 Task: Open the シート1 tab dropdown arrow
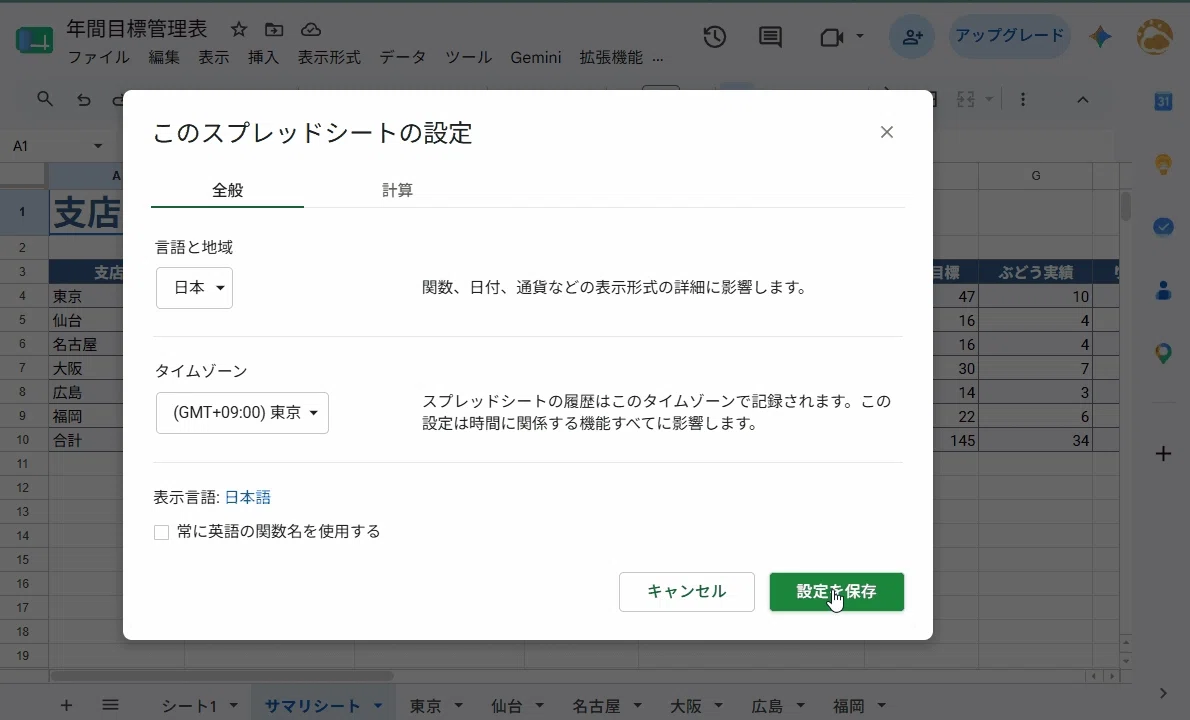[x=233, y=706]
